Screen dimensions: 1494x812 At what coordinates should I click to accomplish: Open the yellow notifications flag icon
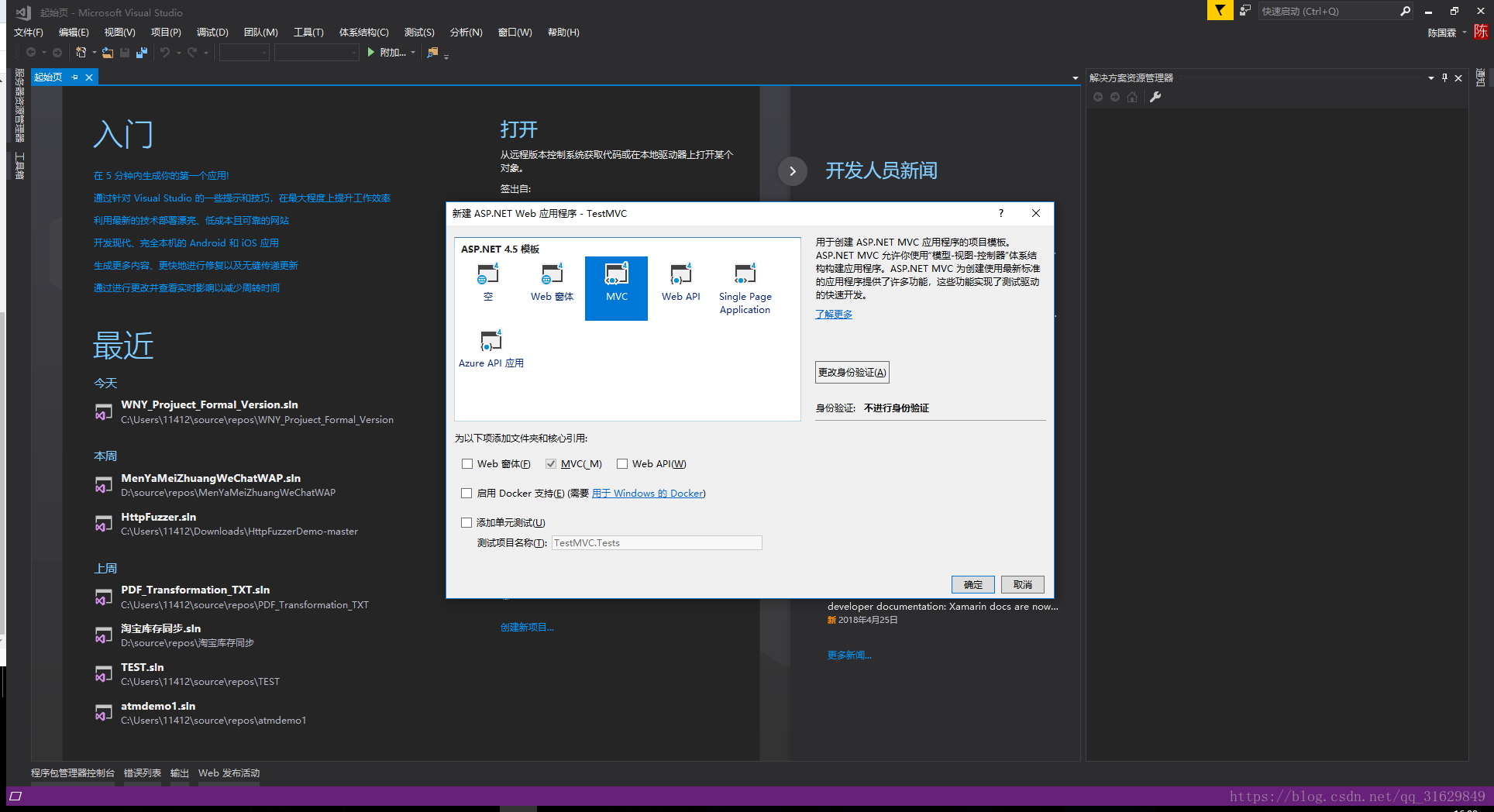pos(1220,10)
